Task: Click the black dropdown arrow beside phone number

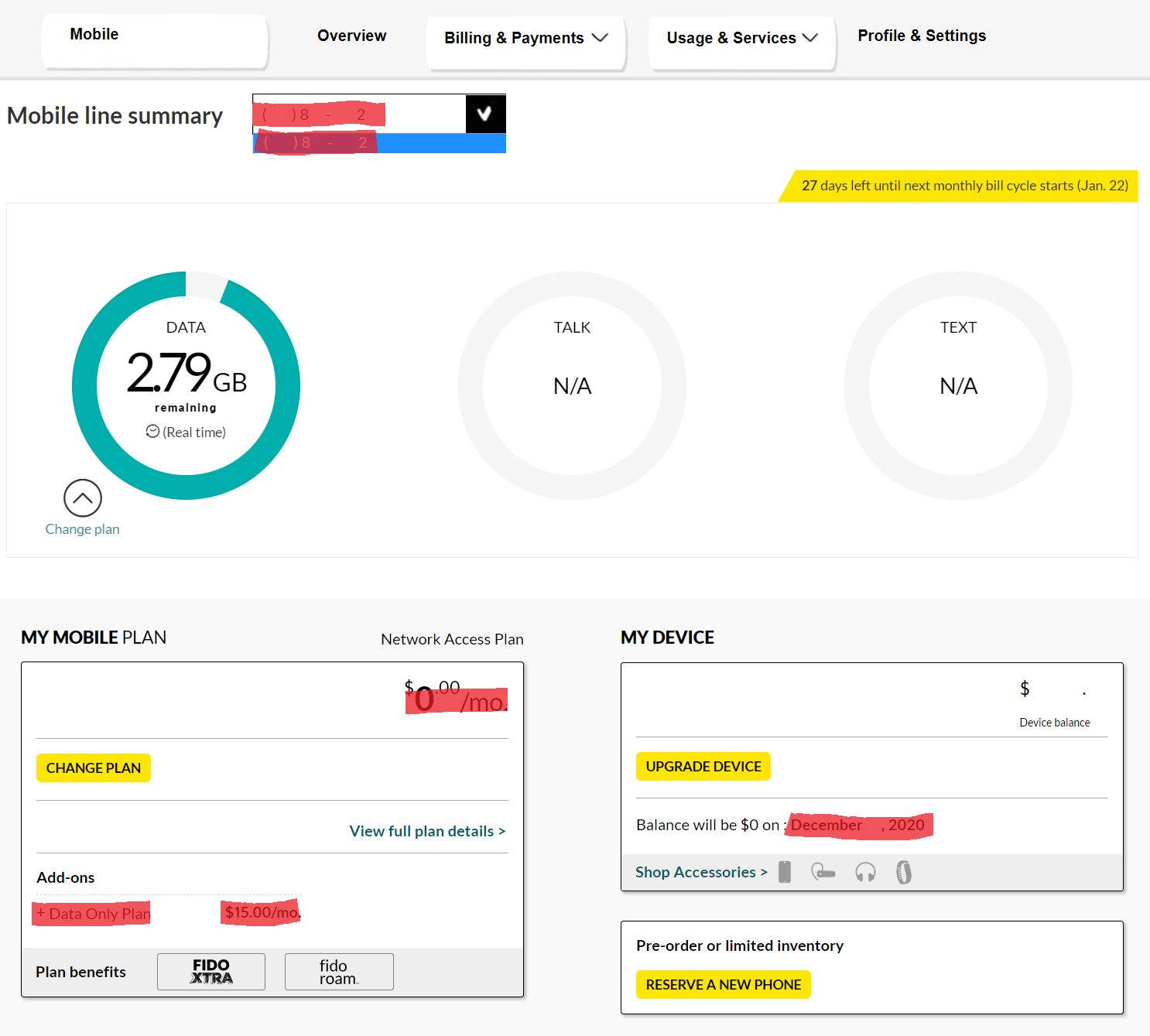Action: tap(485, 113)
